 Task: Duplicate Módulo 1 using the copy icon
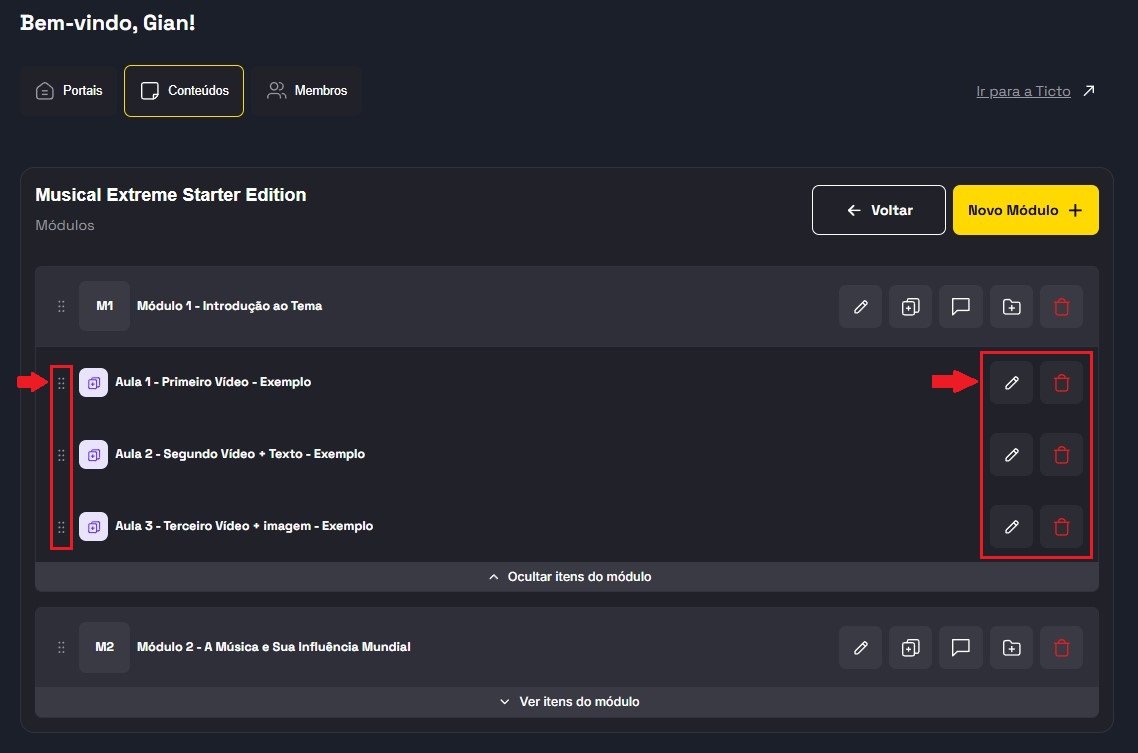pos(910,307)
